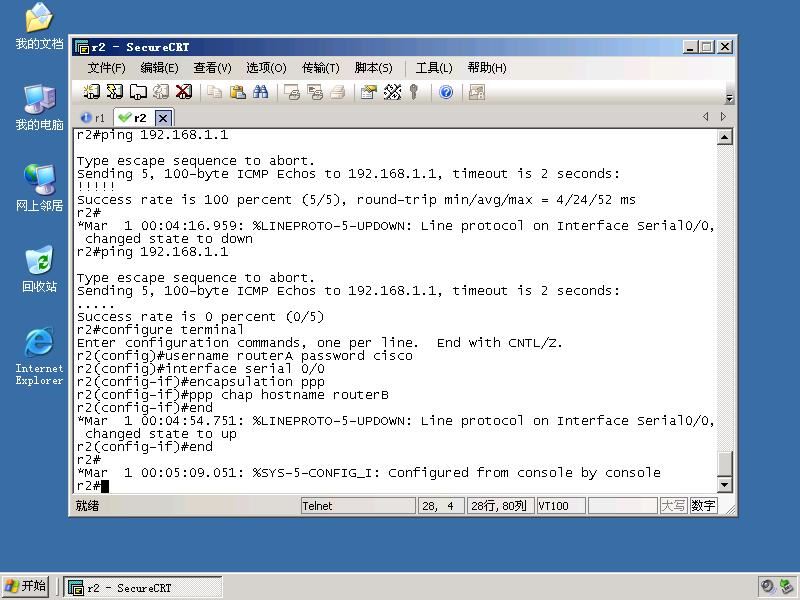
Task: Click the last toolbar icon after Help
Action: [x=477, y=92]
